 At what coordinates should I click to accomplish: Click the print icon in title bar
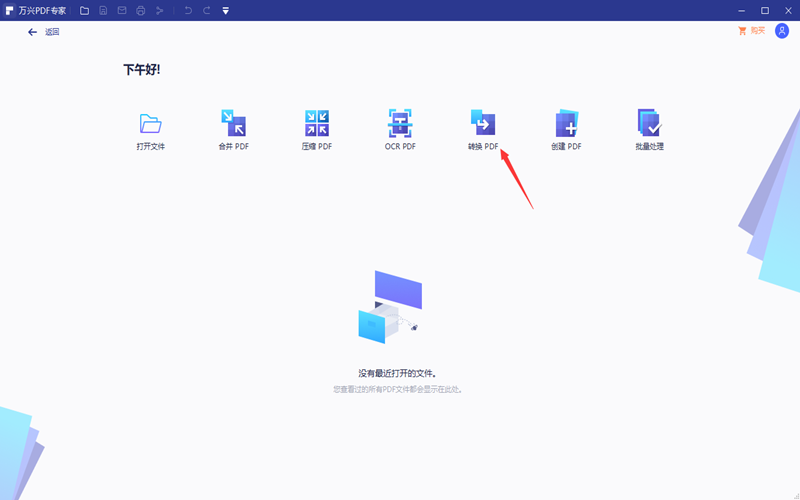coord(141,11)
